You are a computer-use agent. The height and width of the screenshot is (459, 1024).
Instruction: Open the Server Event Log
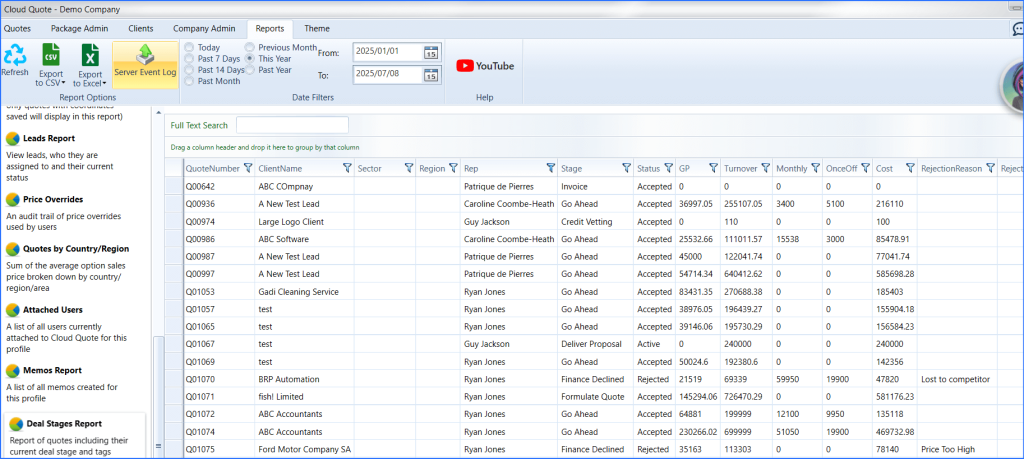[x=145, y=61]
